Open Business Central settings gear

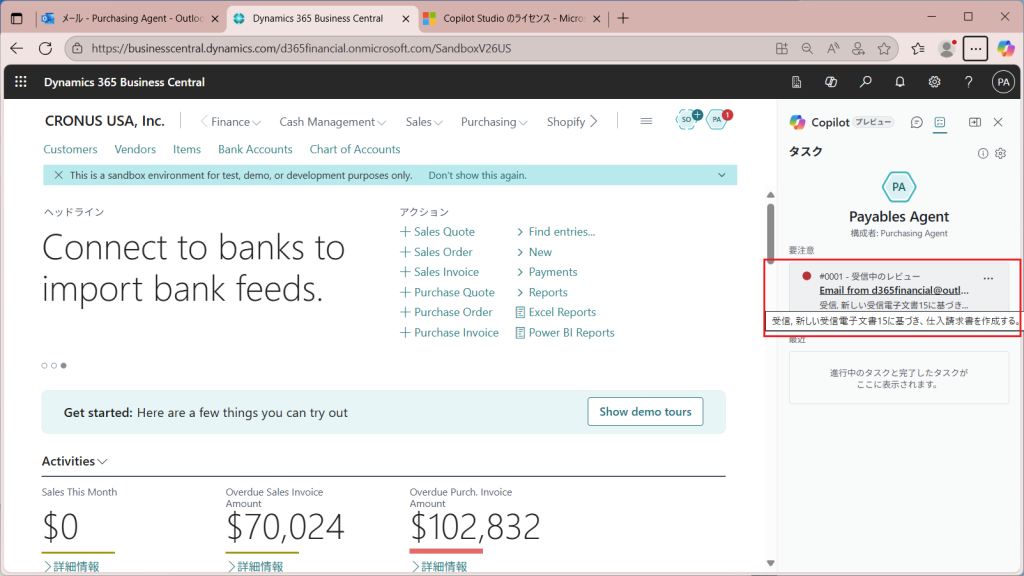click(x=935, y=82)
